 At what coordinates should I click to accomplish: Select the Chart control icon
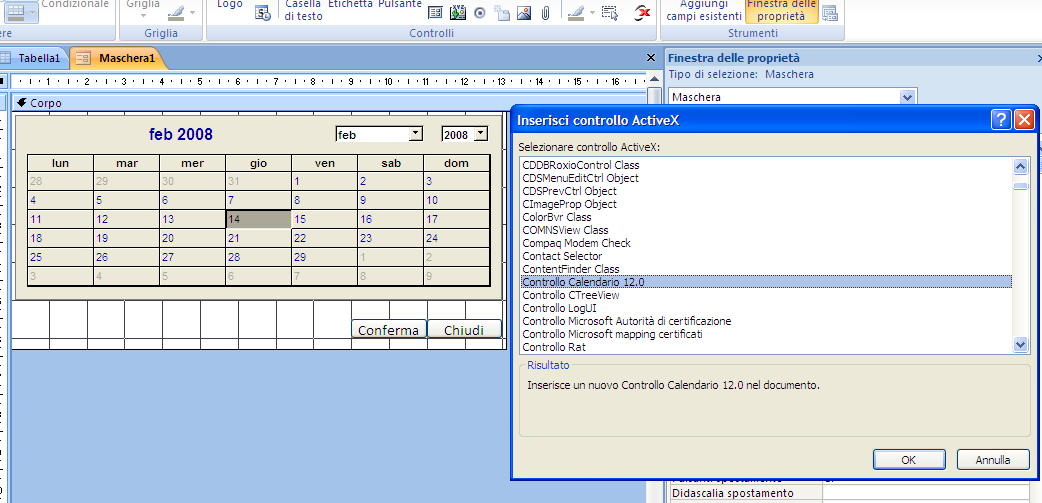click(x=458, y=13)
